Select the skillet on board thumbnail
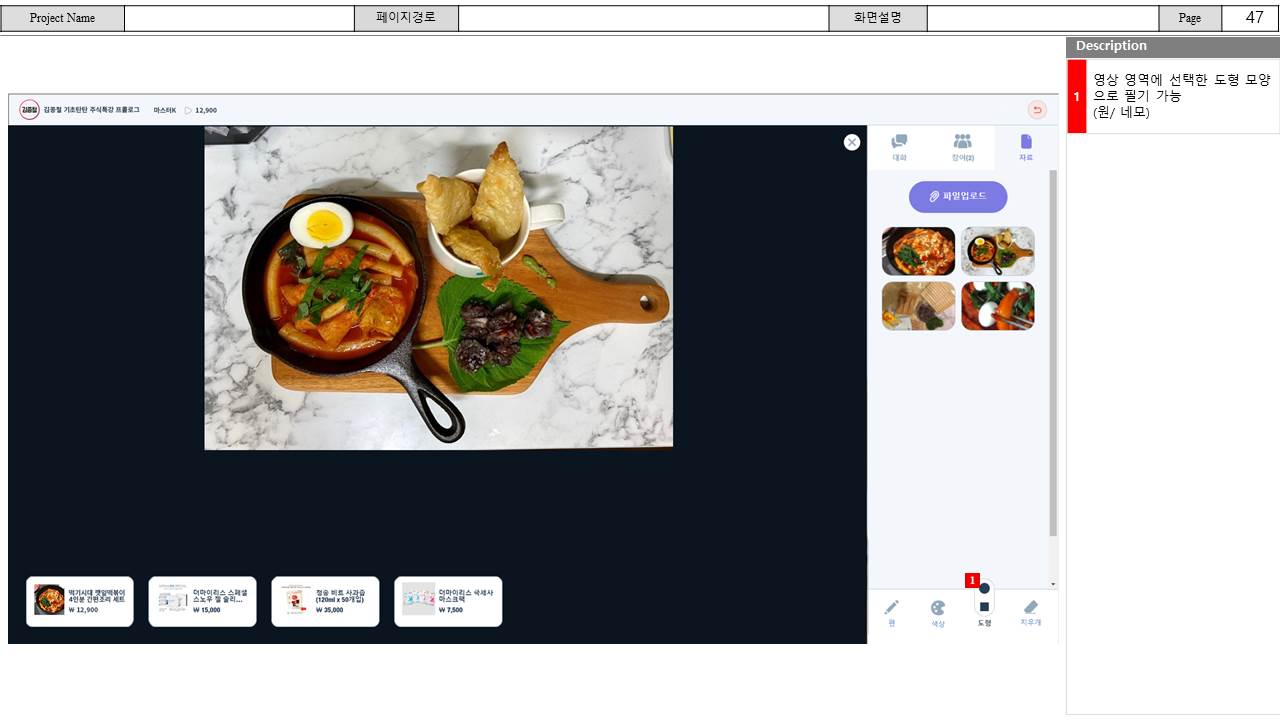This screenshot has width=1280, height=720. pos(998,251)
